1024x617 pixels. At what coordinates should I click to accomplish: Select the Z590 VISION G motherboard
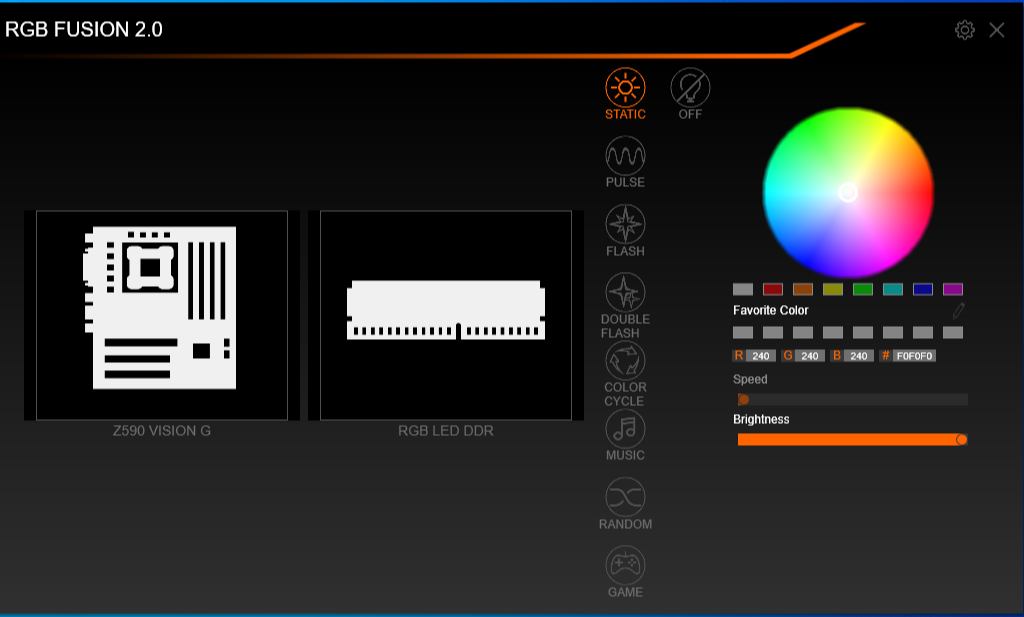[162, 315]
